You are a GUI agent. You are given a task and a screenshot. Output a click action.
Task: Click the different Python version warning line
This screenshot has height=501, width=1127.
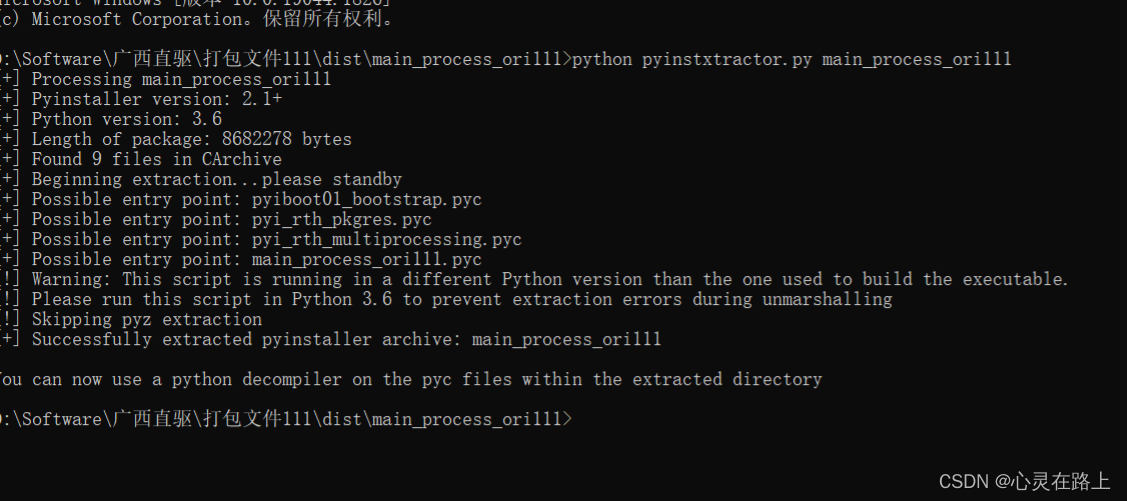[550, 279]
